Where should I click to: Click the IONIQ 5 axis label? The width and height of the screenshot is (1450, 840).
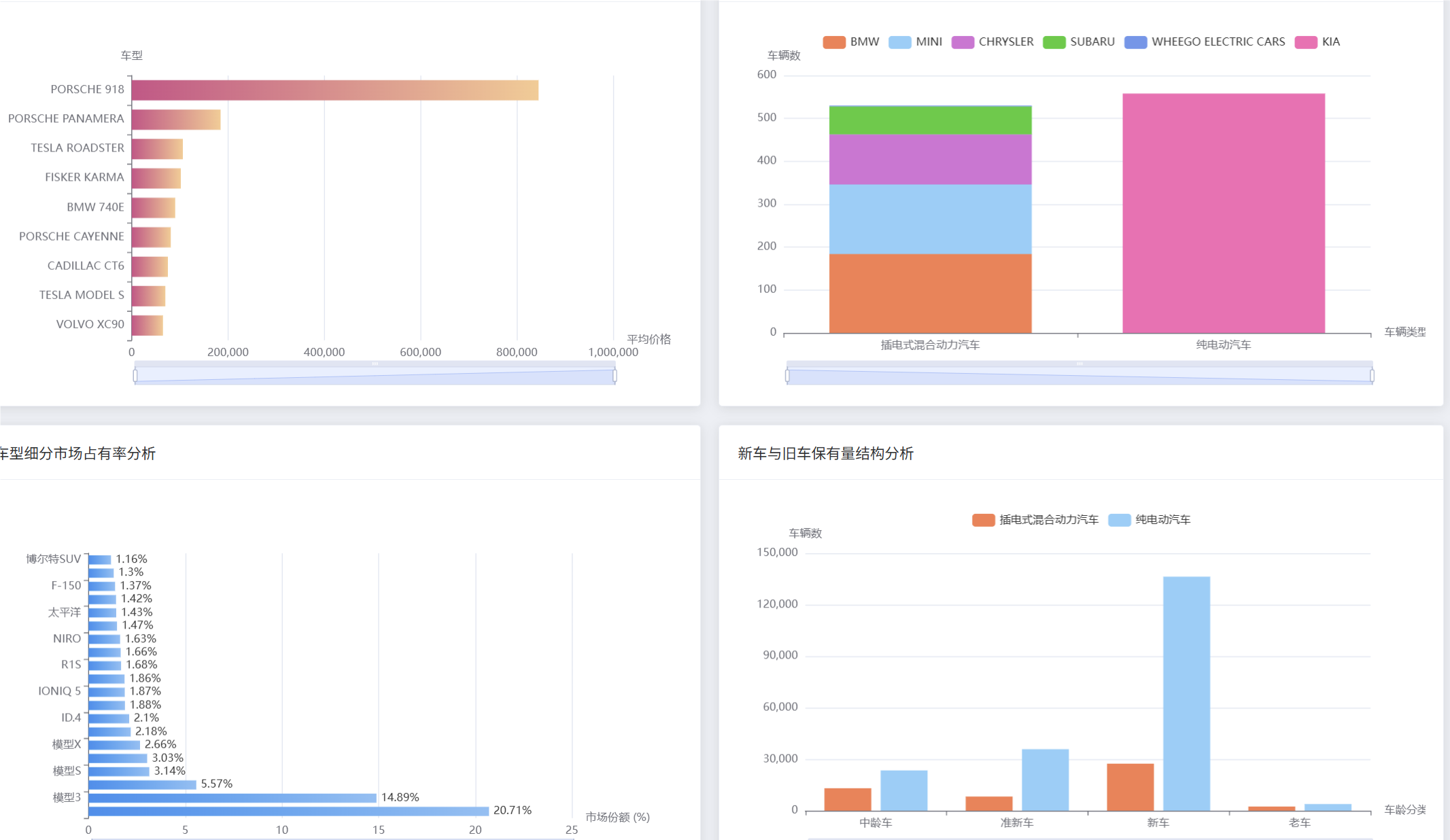60,690
